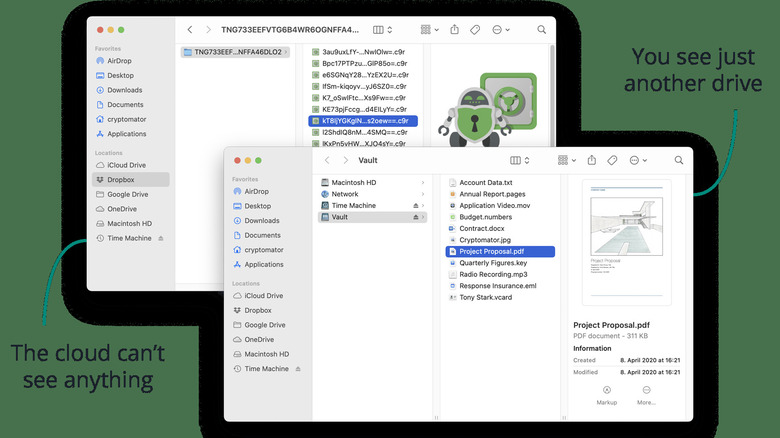This screenshot has height=438, width=780.
Task: Select the Contract.docx file
Action: coord(481,229)
